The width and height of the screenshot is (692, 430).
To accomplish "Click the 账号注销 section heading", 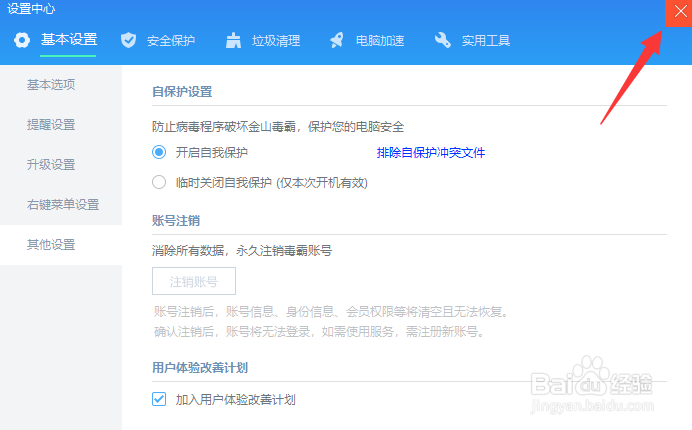I will [176, 220].
